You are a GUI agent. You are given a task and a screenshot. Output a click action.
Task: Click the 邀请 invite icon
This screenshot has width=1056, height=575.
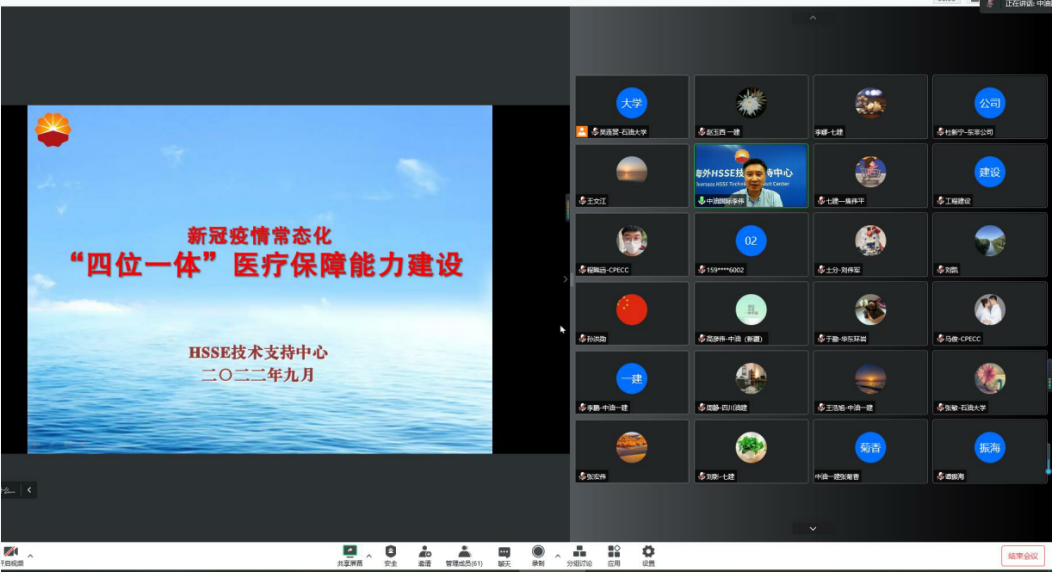coord(425,554)
